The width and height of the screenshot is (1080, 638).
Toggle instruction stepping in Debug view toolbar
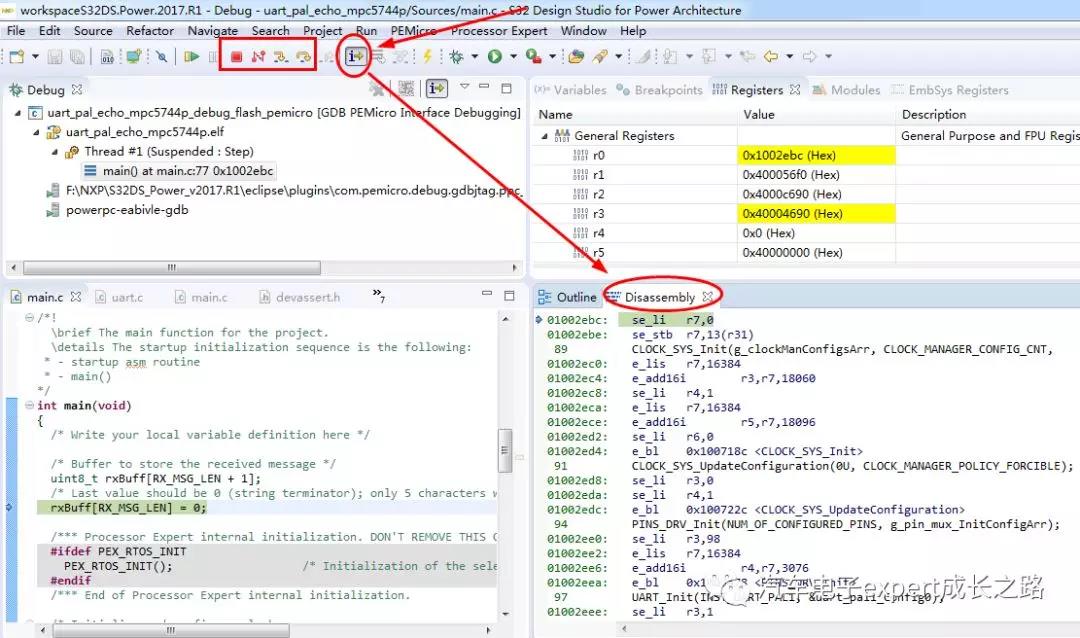point(436,89)
